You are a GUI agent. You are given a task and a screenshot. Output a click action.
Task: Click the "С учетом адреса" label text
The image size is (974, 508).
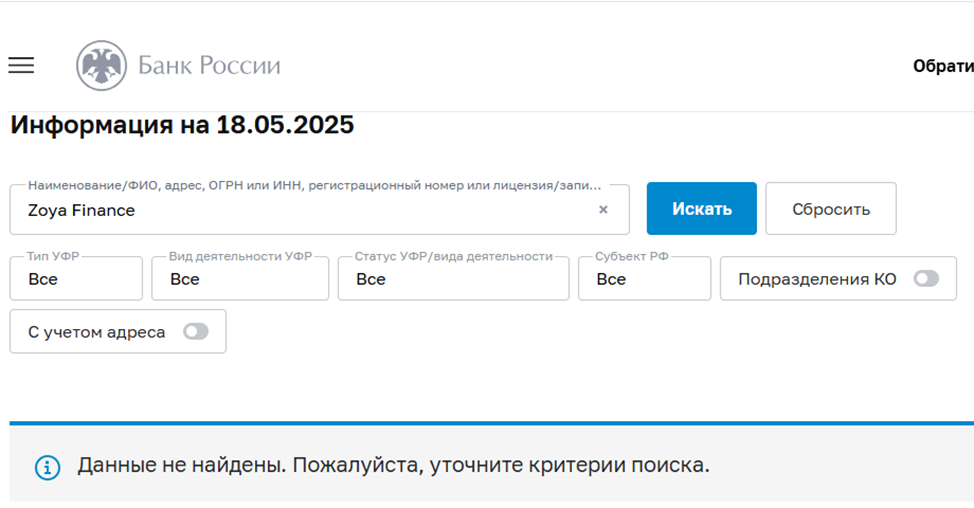click(x=97, y=332)
